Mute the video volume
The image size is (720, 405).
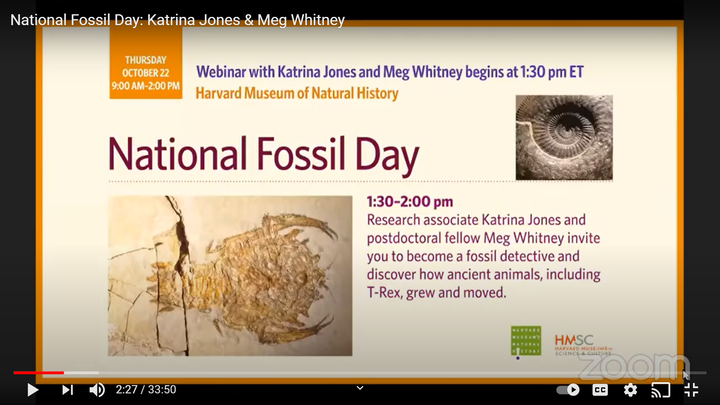(97, 390)
